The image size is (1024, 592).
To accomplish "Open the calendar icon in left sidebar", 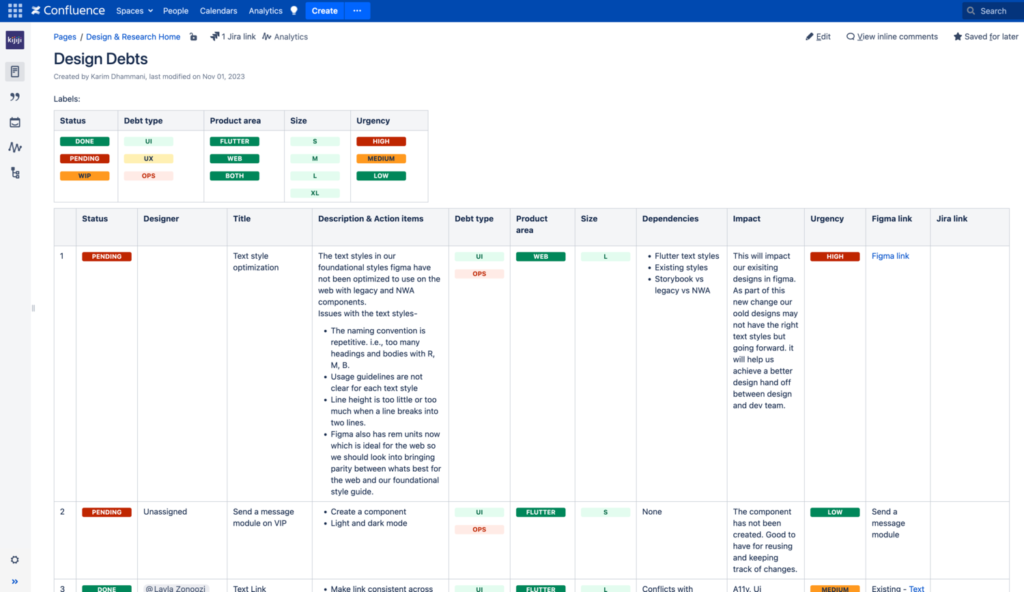I will (15, 122).
